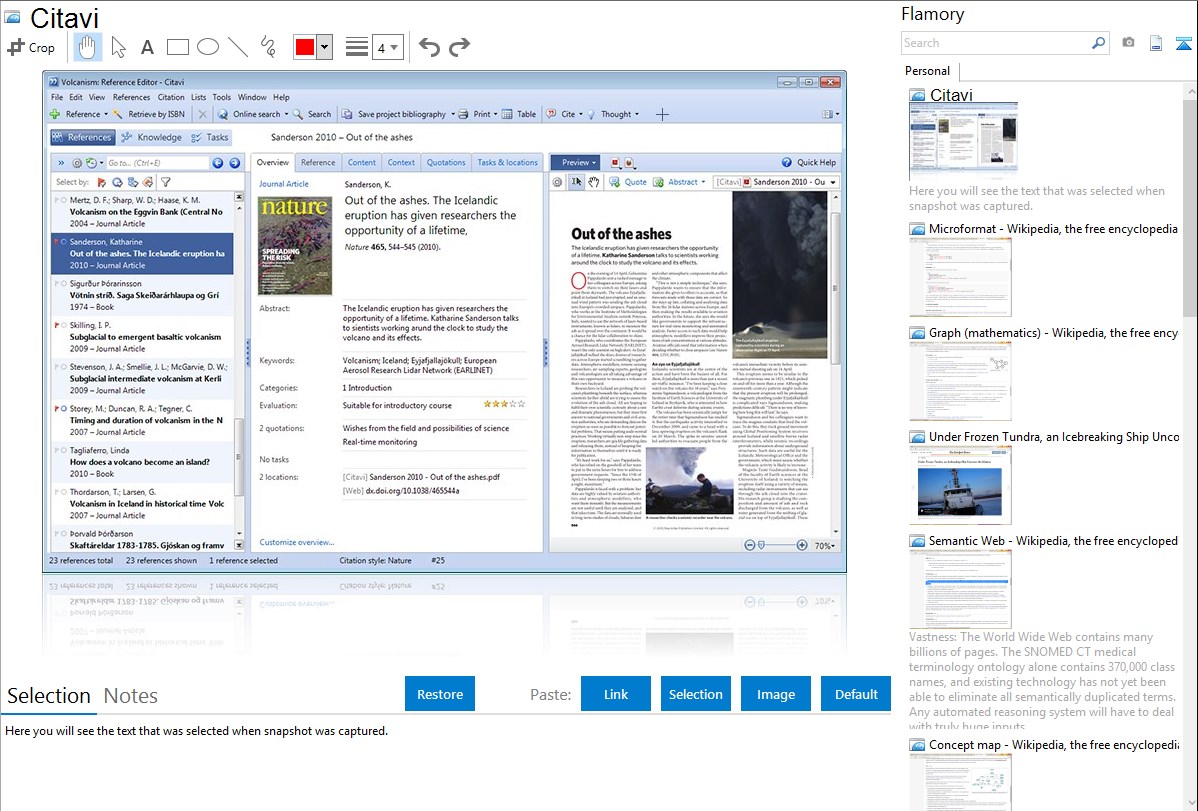Redo the last annotation
Image resolution: width=1198 pixels, height=811 pixels.
pos(459,47)
